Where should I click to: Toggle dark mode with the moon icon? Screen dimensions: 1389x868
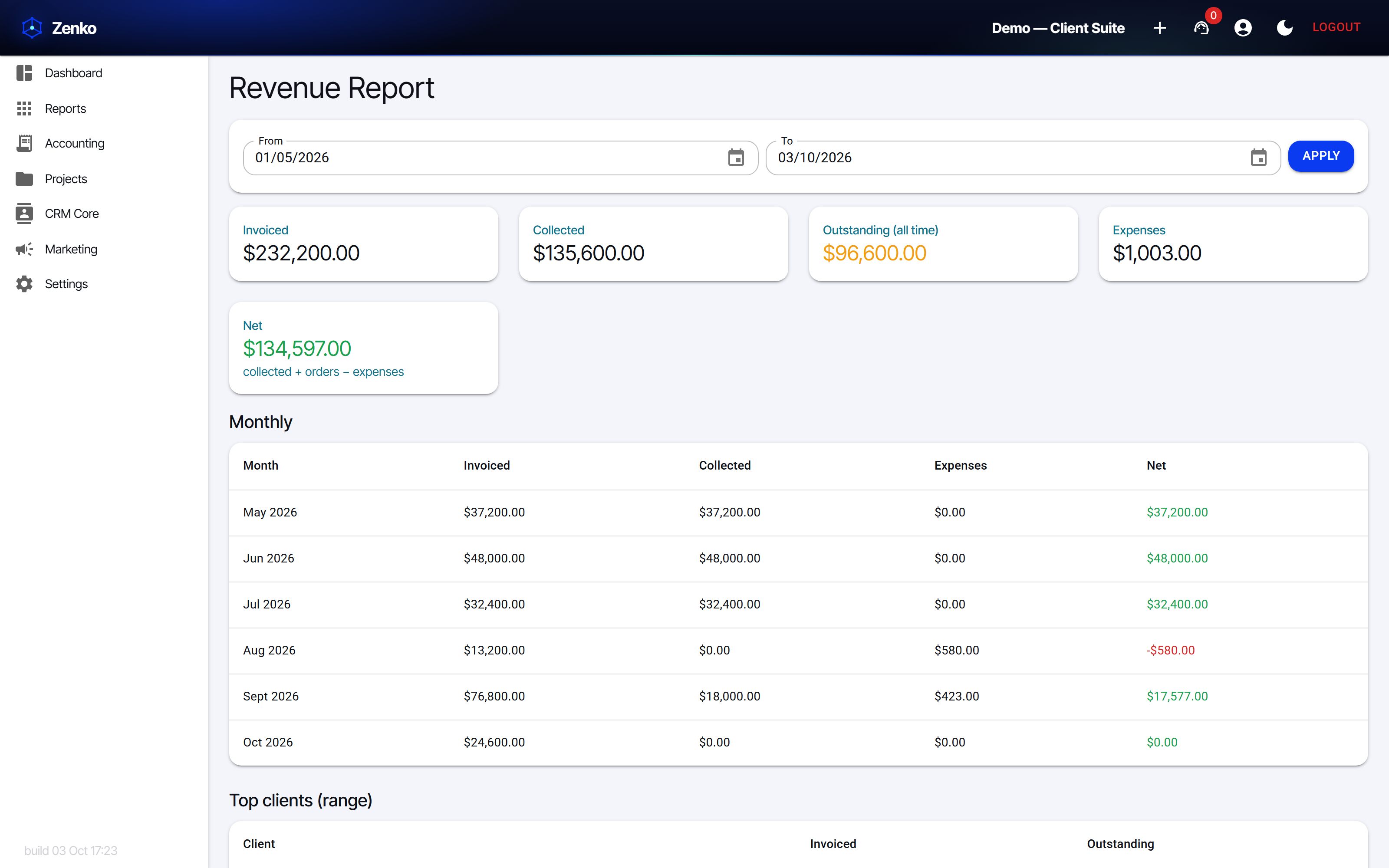click(1284, 27)
